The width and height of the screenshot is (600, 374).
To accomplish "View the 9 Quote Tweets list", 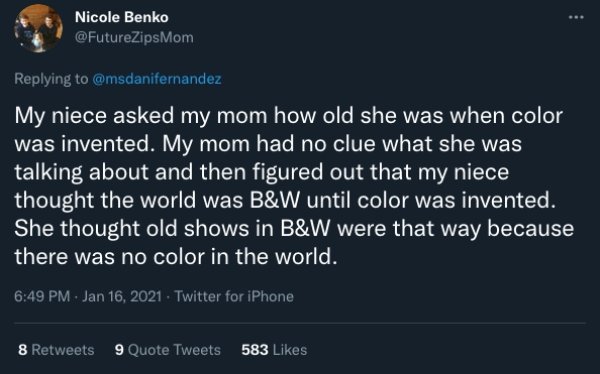I will [x=168, y=350].
